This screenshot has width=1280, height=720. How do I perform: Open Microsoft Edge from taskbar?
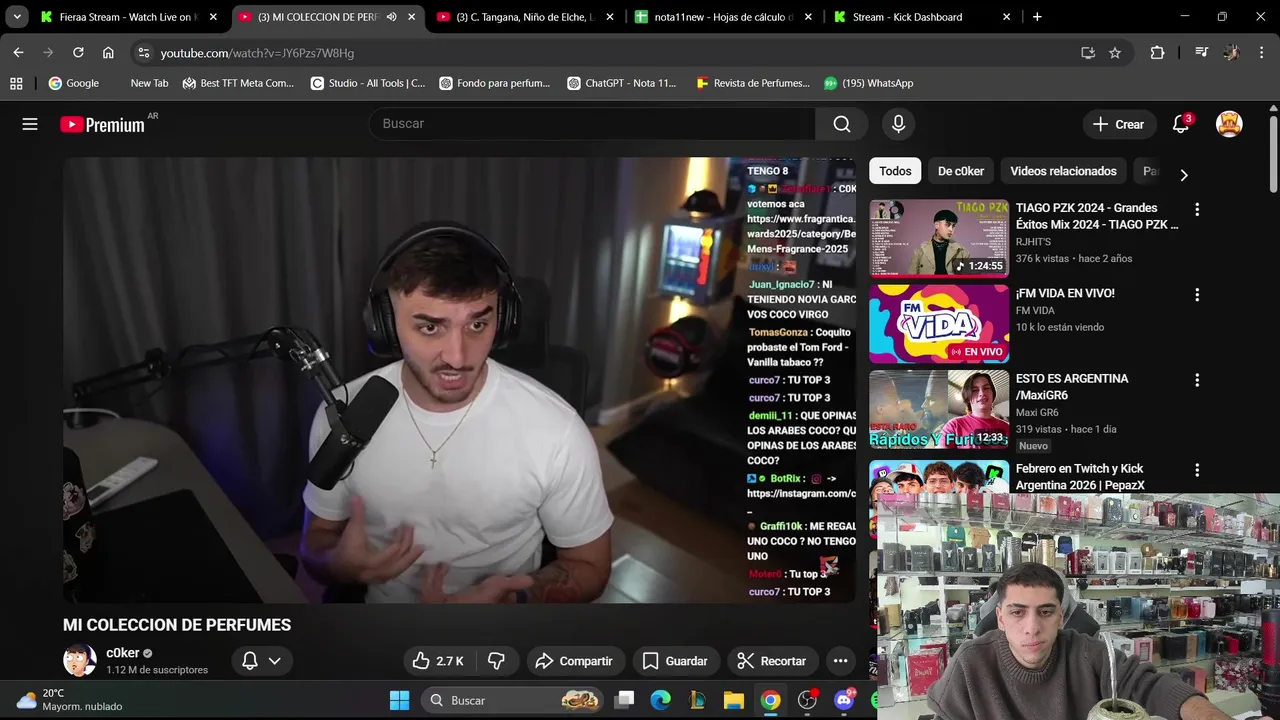coord(661,700)
